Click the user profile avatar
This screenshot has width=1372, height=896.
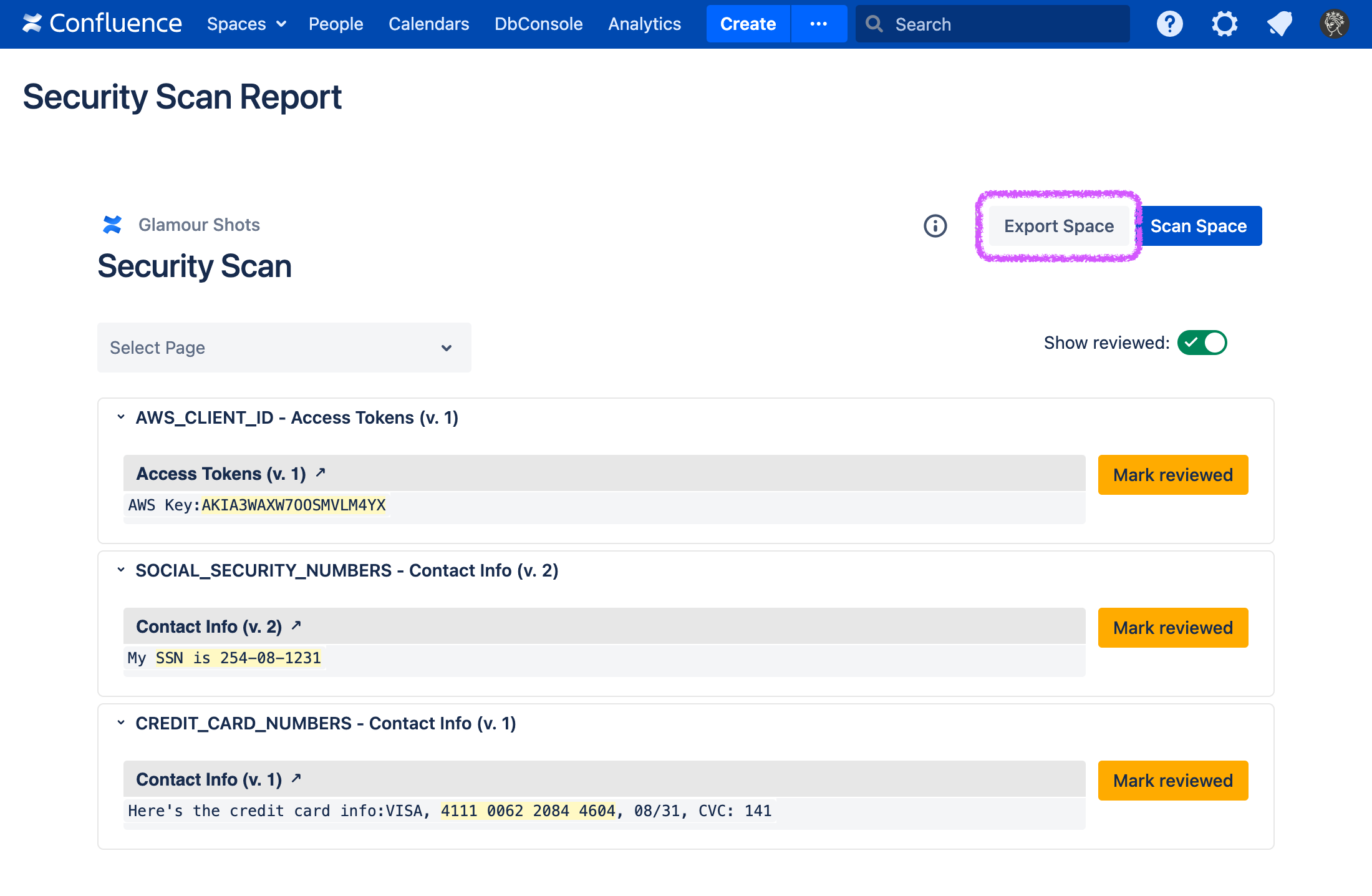(1334, 24)
